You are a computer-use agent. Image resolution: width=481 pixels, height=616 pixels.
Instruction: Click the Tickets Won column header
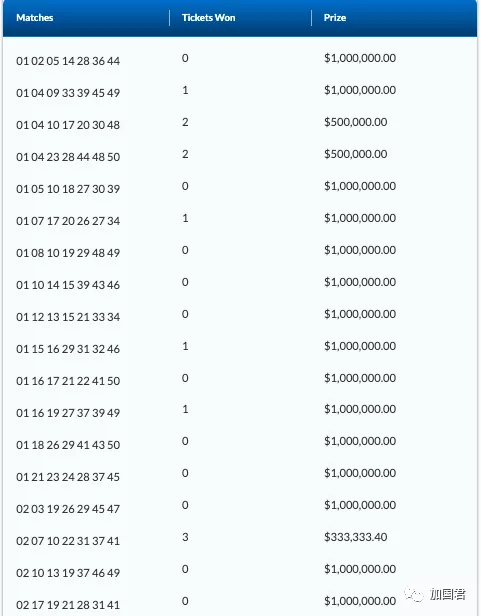tap(208, 18)
